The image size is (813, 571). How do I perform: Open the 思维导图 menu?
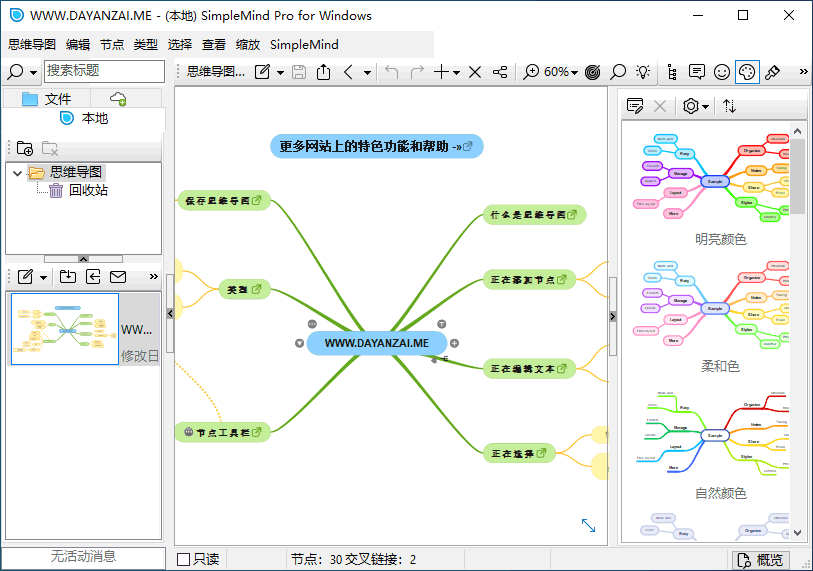pos(32,45)
